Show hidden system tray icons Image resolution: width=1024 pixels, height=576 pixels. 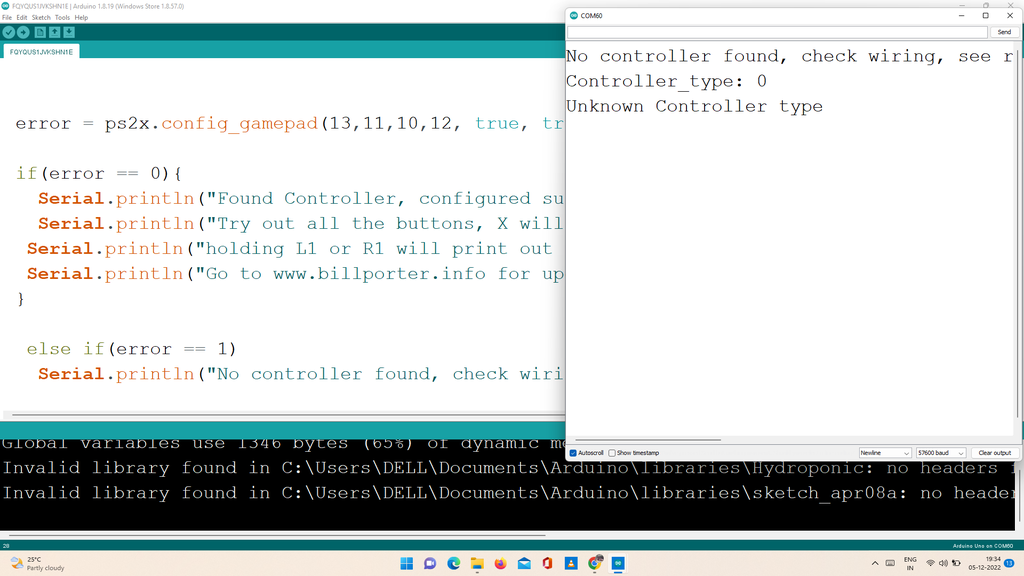click(875, 564)
